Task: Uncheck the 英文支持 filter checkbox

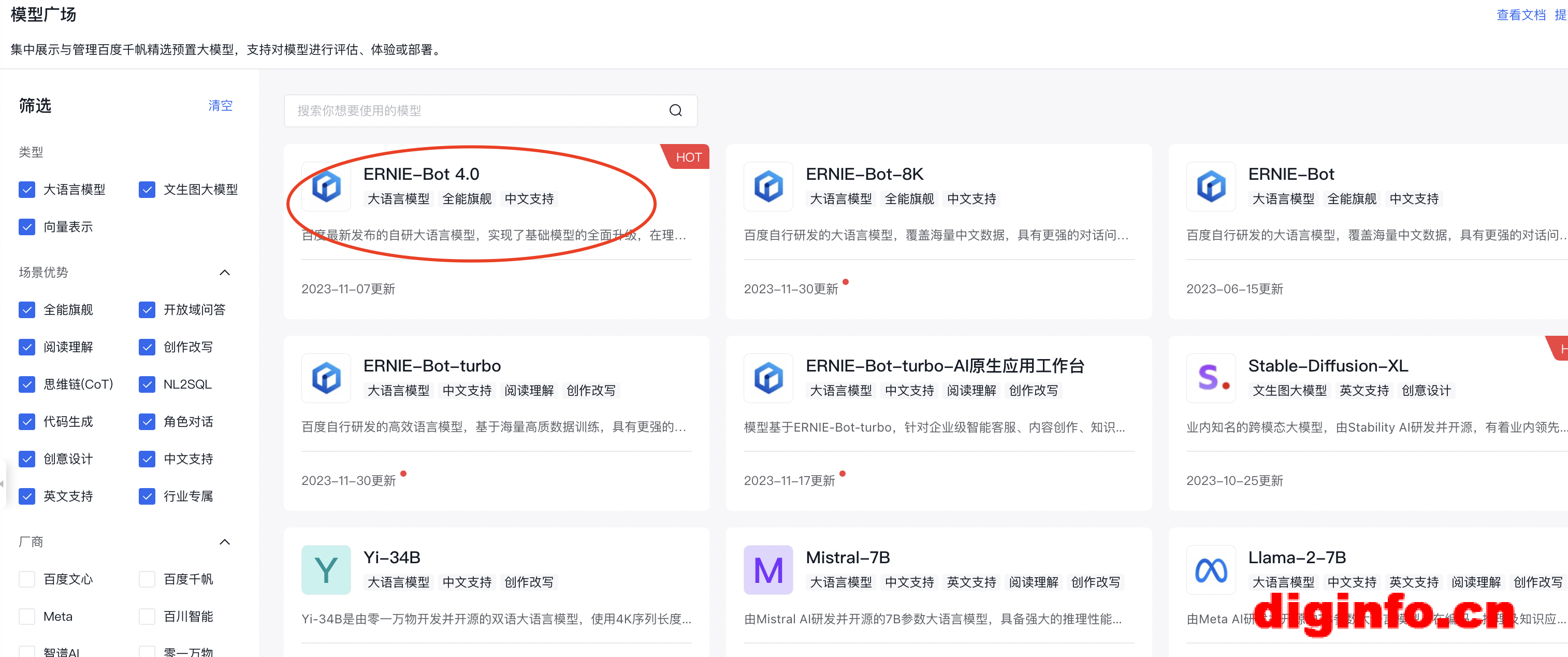Action: click(x=27, y=496)
